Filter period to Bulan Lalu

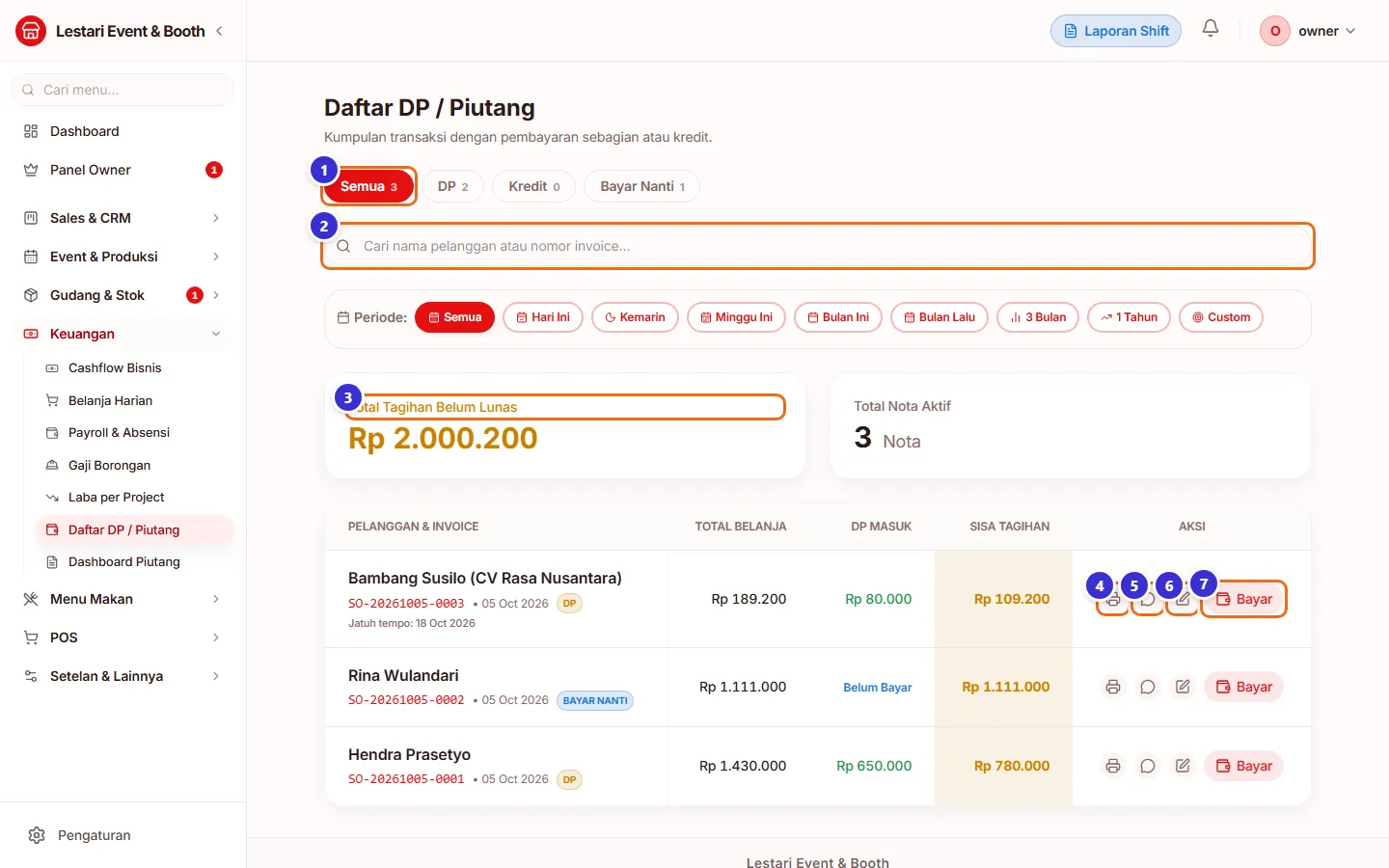pos(940,317)
